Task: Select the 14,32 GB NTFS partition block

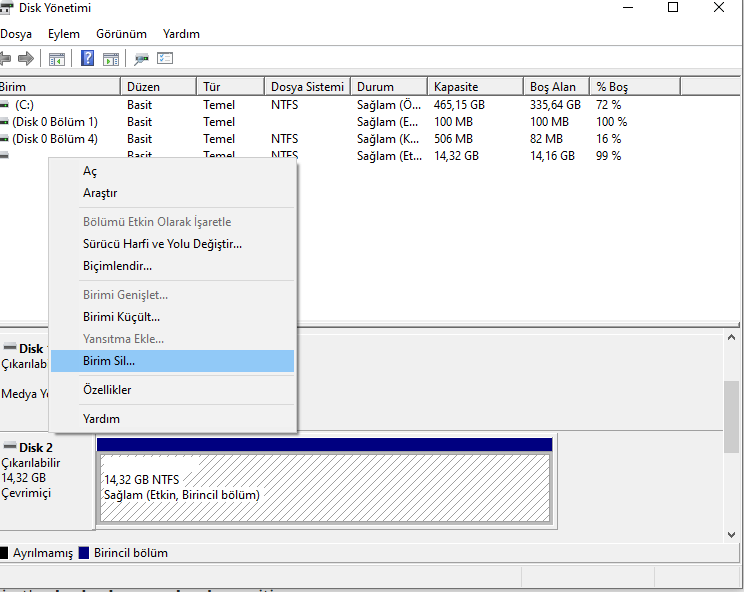Action: [x=324, y=488]
